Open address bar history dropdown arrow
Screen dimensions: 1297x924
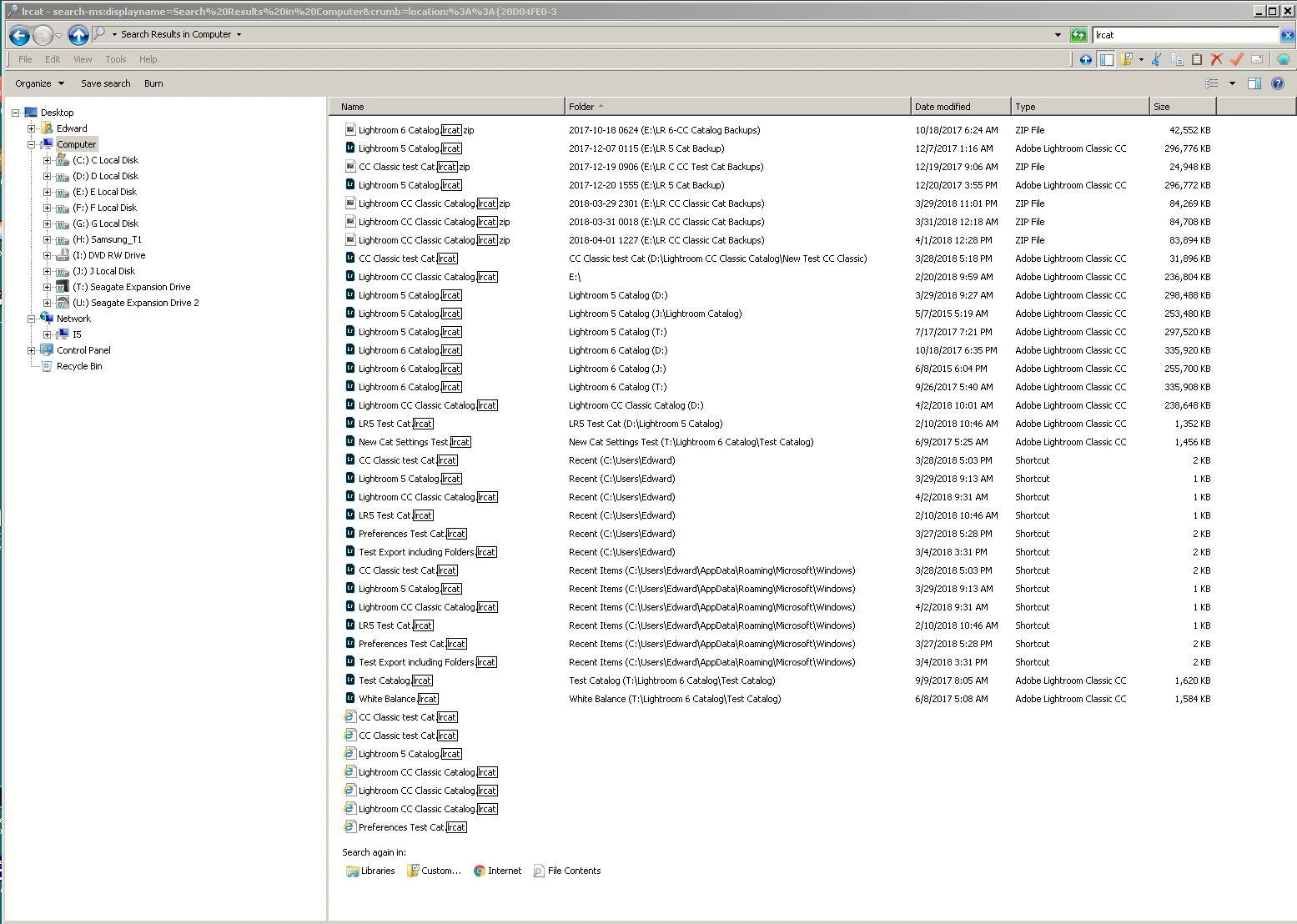pos(1058,35)
